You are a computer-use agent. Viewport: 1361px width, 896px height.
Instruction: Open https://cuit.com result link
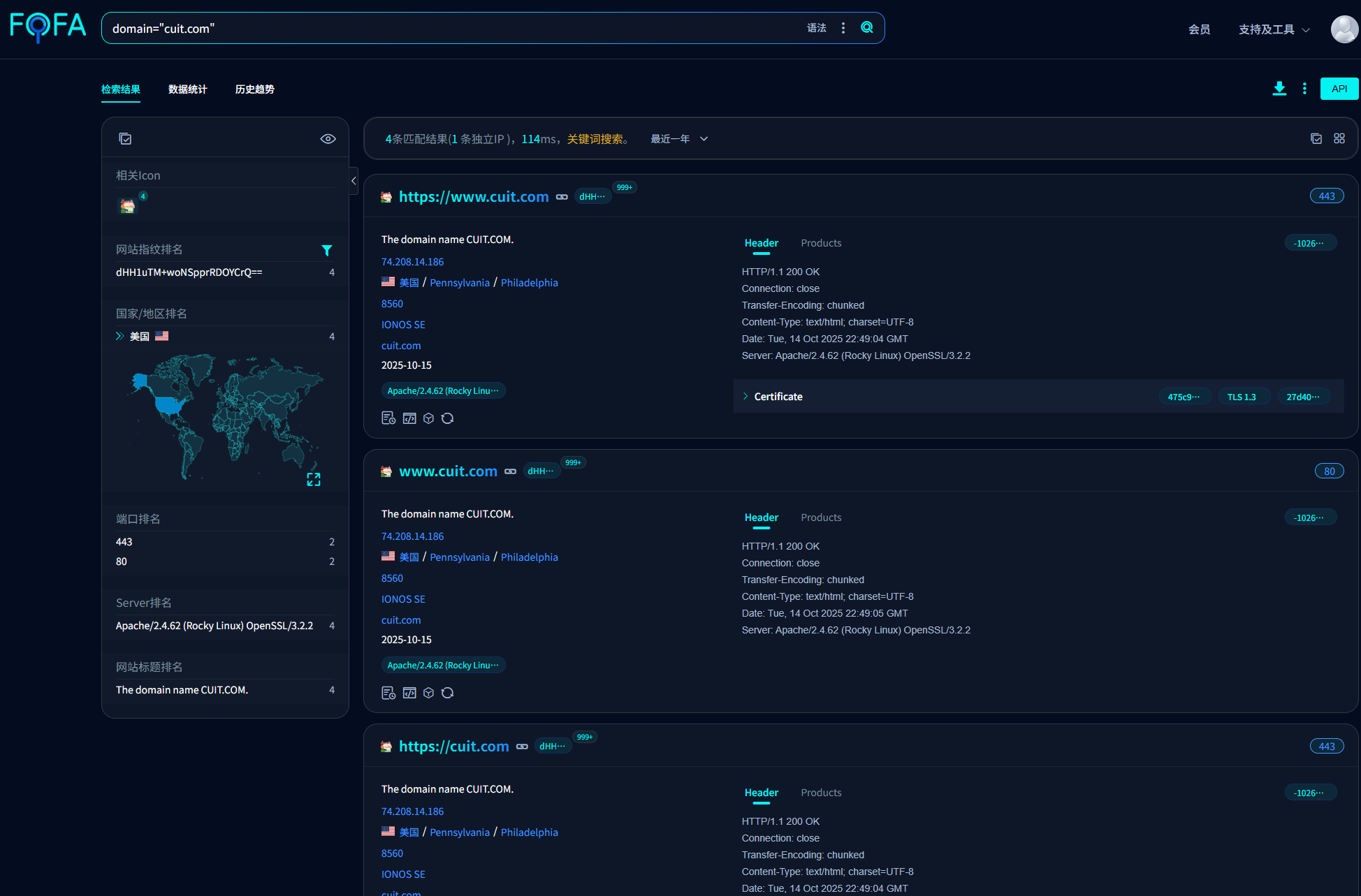point(454,747)
